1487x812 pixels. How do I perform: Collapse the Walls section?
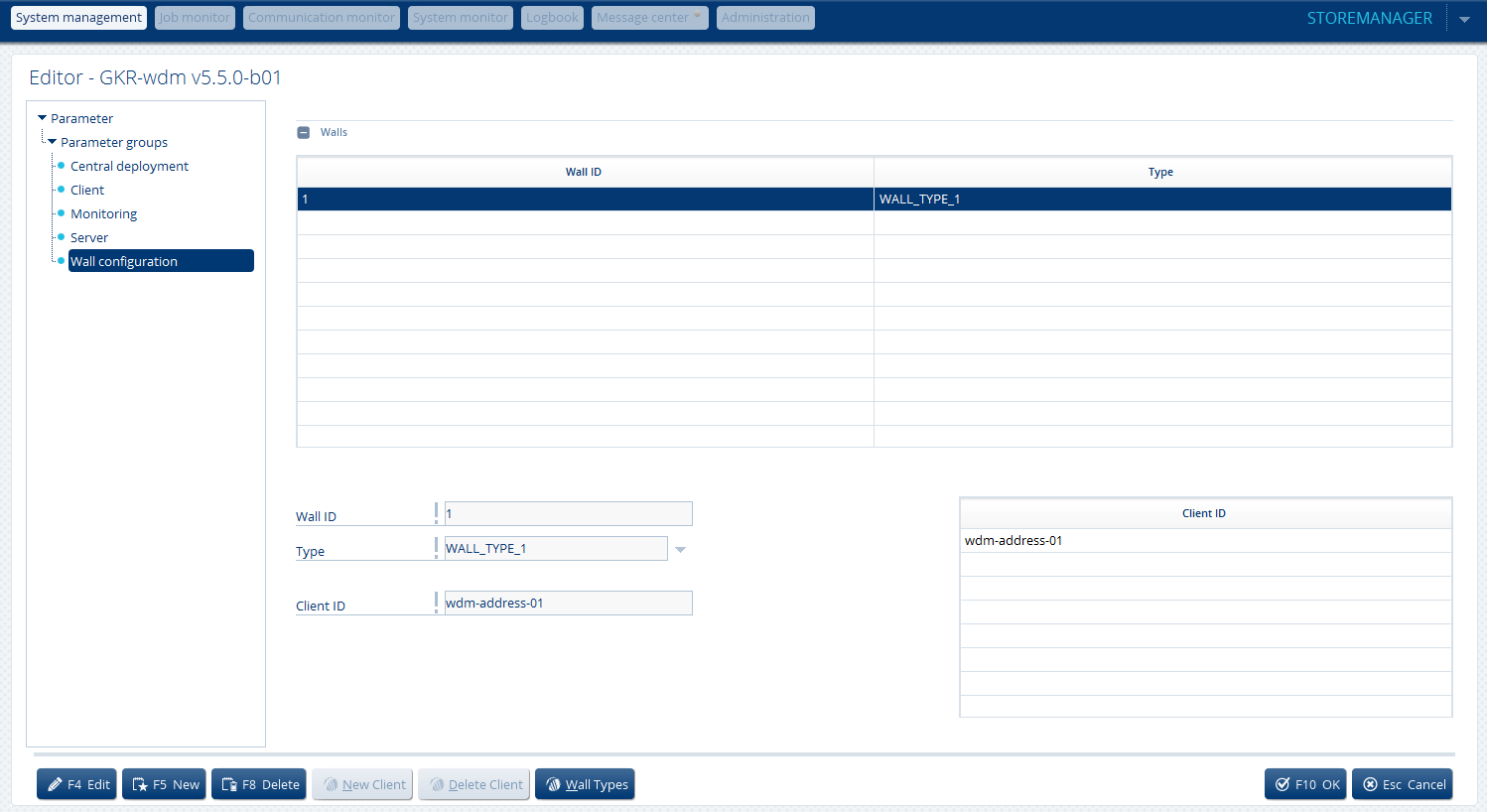point(304,132)
